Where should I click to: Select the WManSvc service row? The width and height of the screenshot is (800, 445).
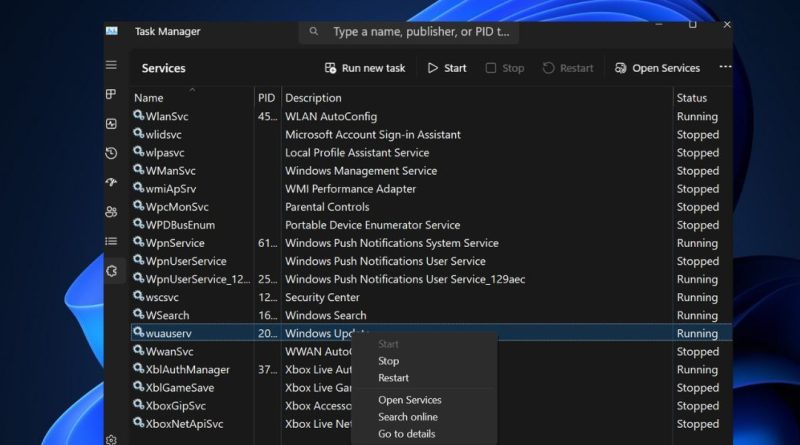pyautogui.click(x=432, y=170)
